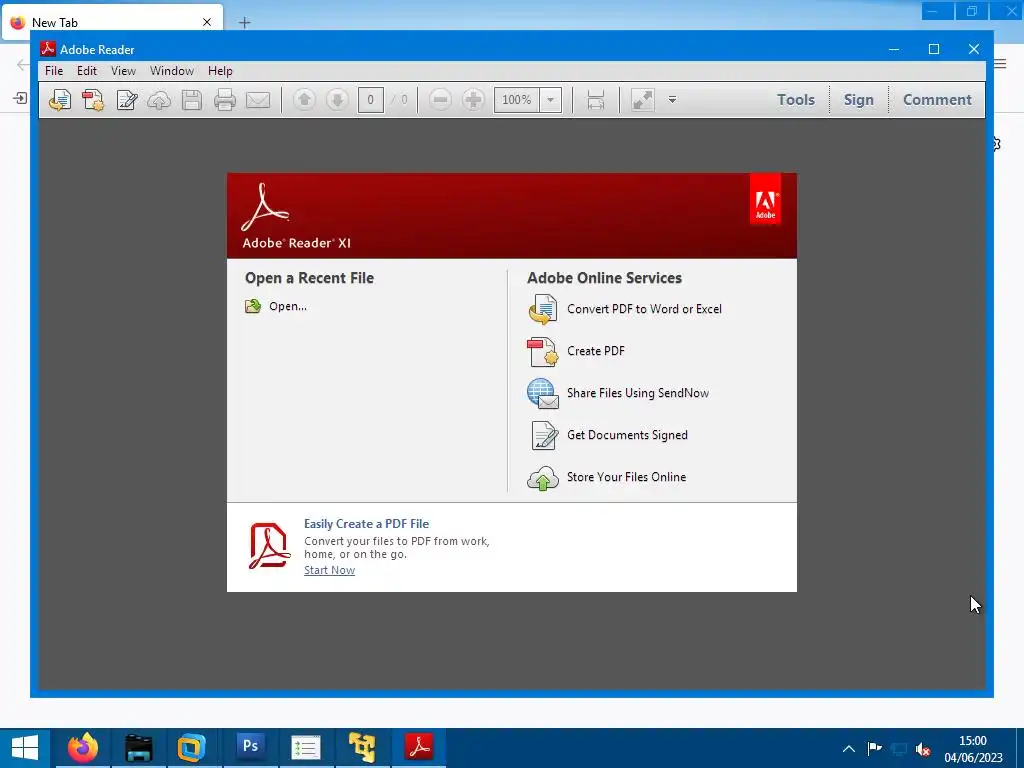The width and height of the screenshot is (1024, 768).
Task: Click Get Documents Signed link
Action: click(x=627, y=435)
